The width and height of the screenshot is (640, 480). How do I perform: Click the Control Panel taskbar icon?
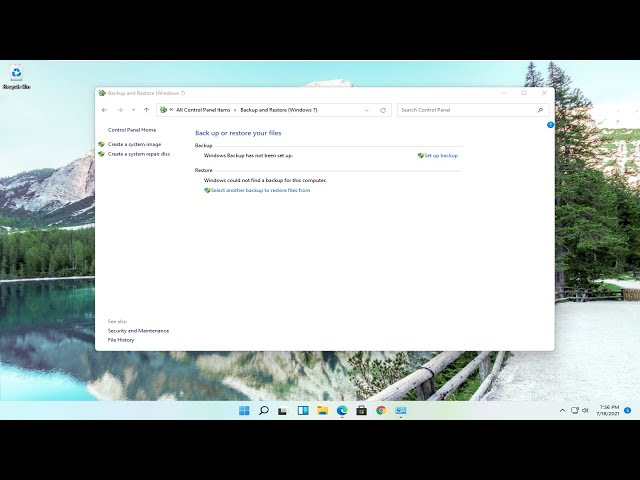pyautogui.click(x=401, y=410)
